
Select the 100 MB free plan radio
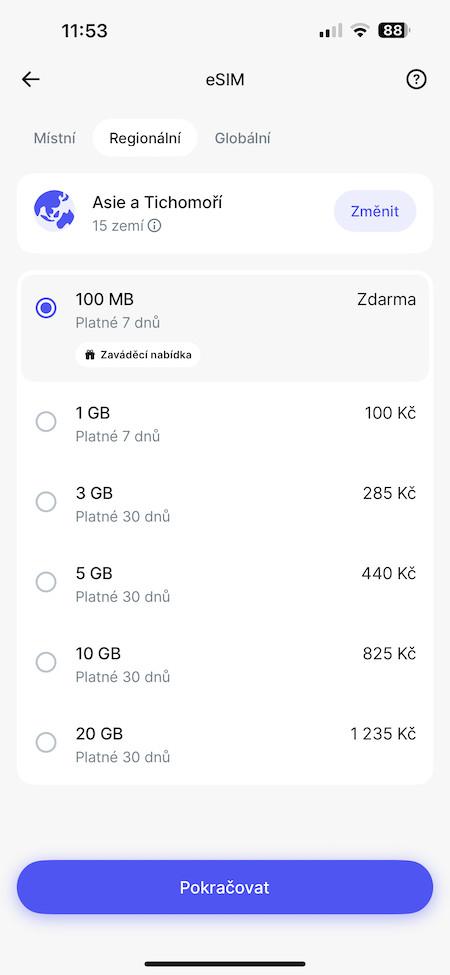click(46, 308)
